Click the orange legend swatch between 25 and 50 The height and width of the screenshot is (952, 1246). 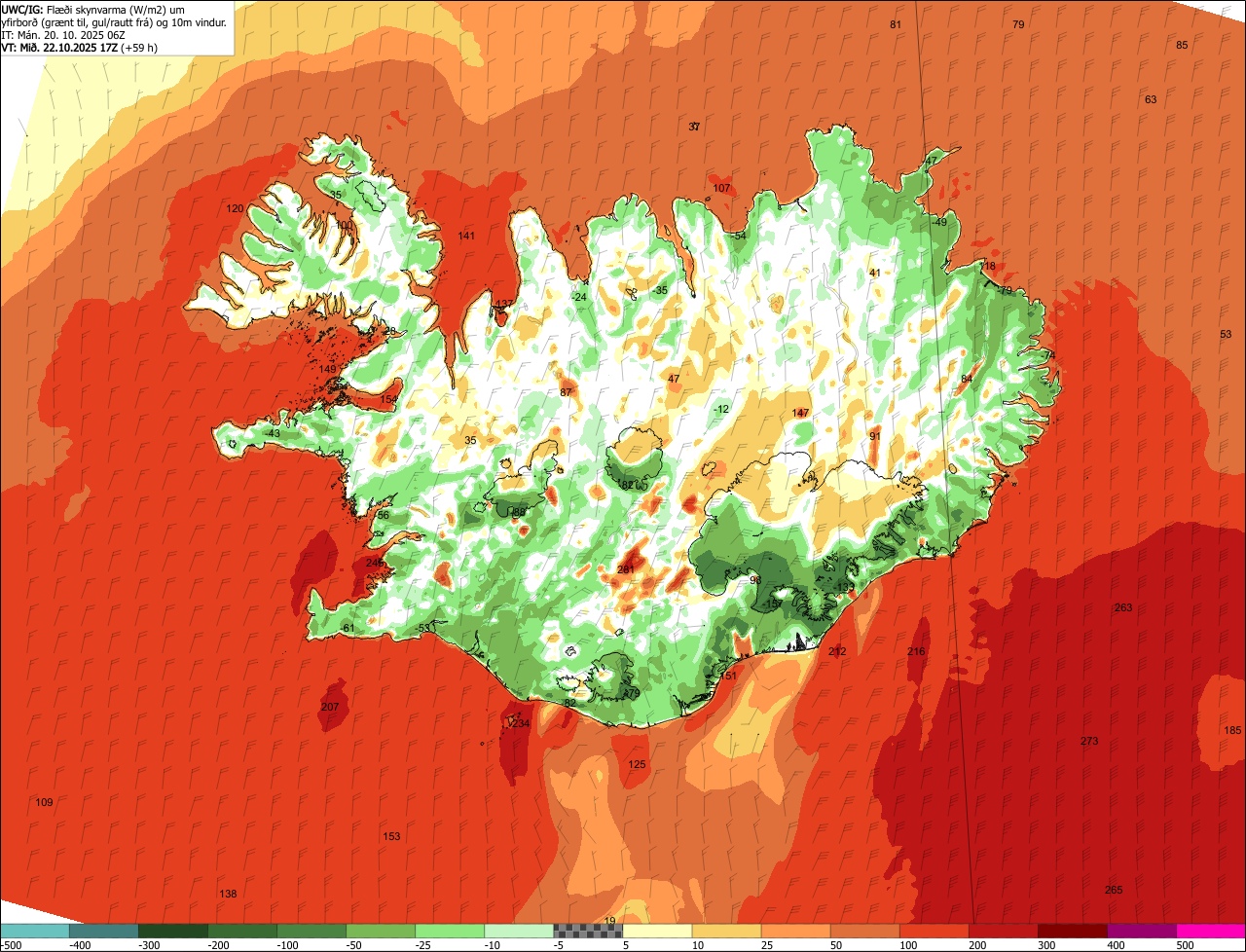(795, 931)
